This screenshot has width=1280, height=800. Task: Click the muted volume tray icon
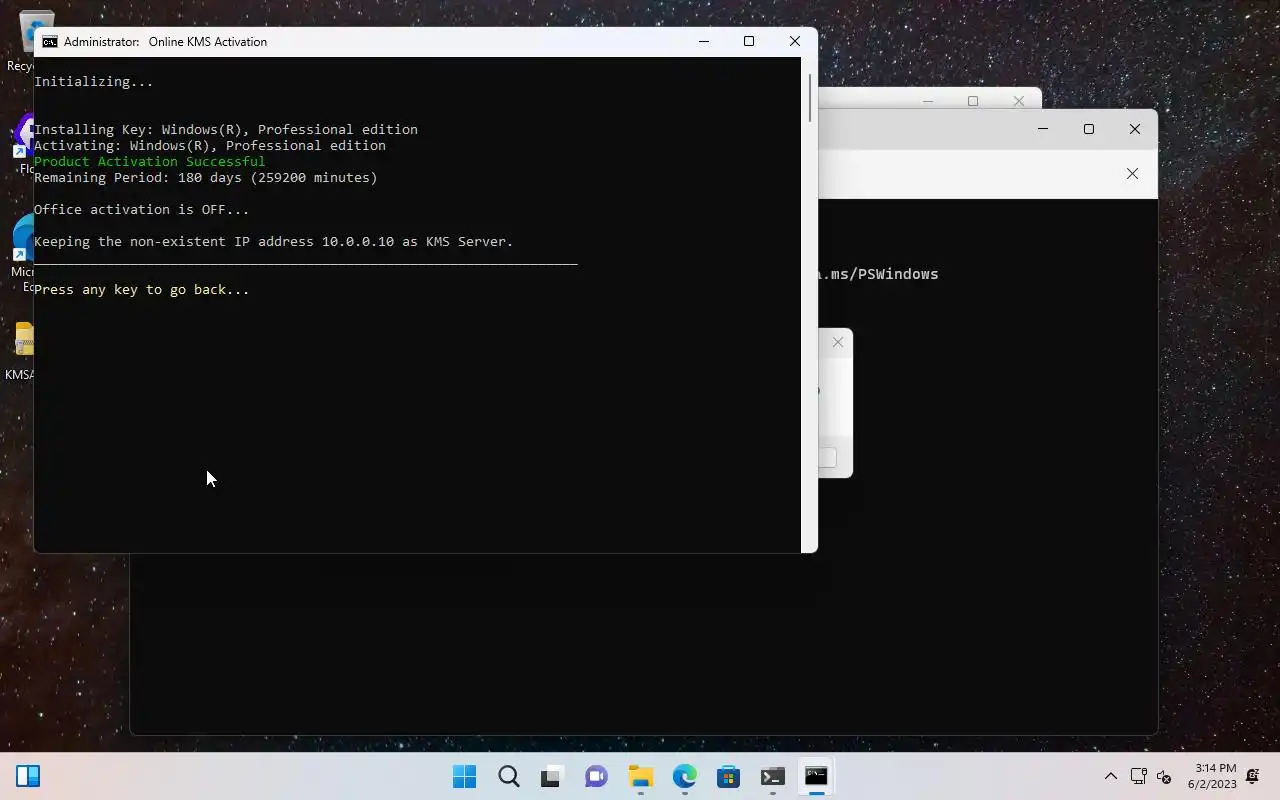pos(1164,776)
